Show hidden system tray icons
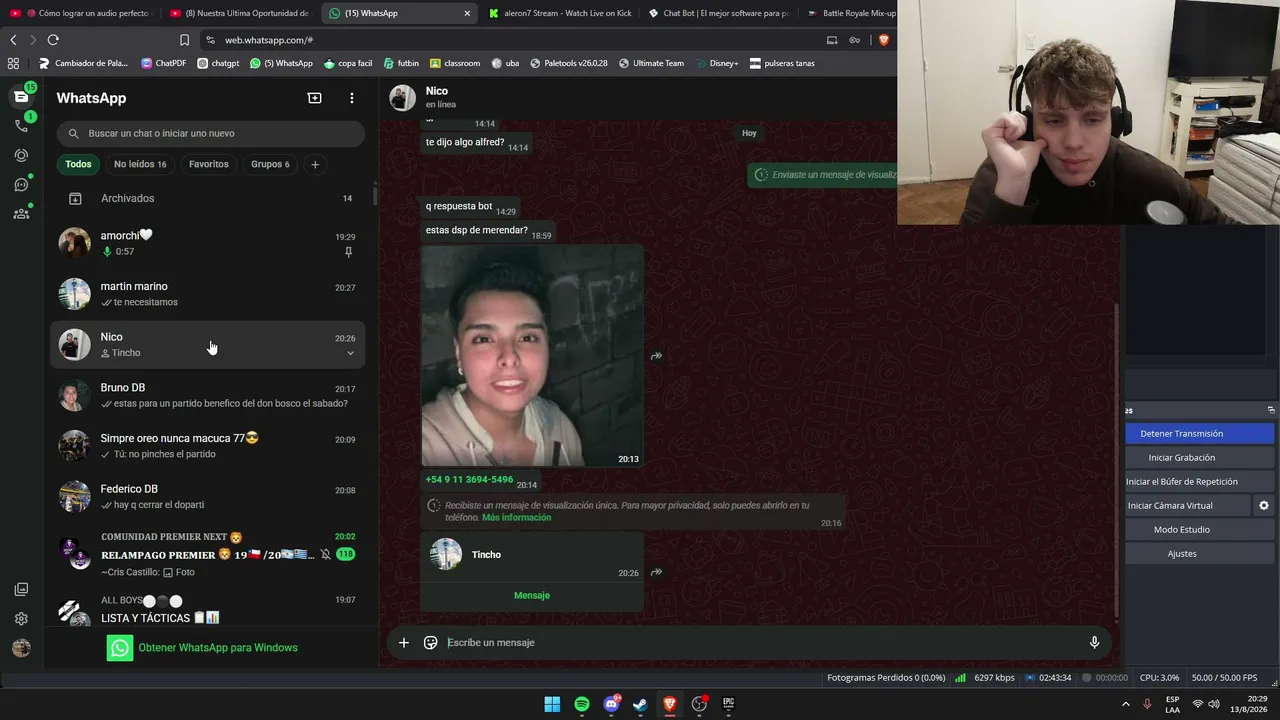 (x=1126, y=704)
